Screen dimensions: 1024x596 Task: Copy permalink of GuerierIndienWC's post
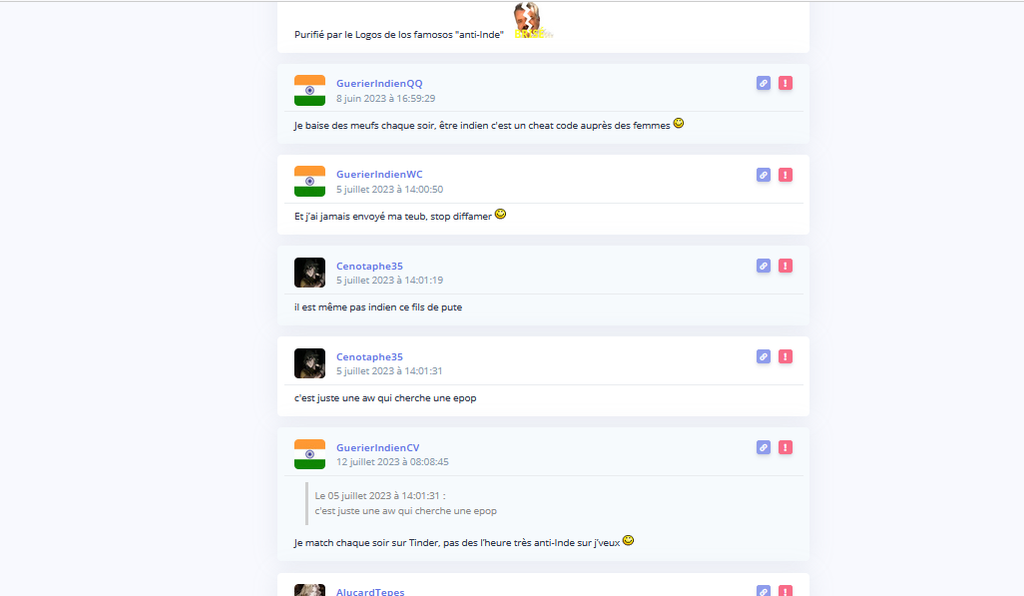coord(763,175)
